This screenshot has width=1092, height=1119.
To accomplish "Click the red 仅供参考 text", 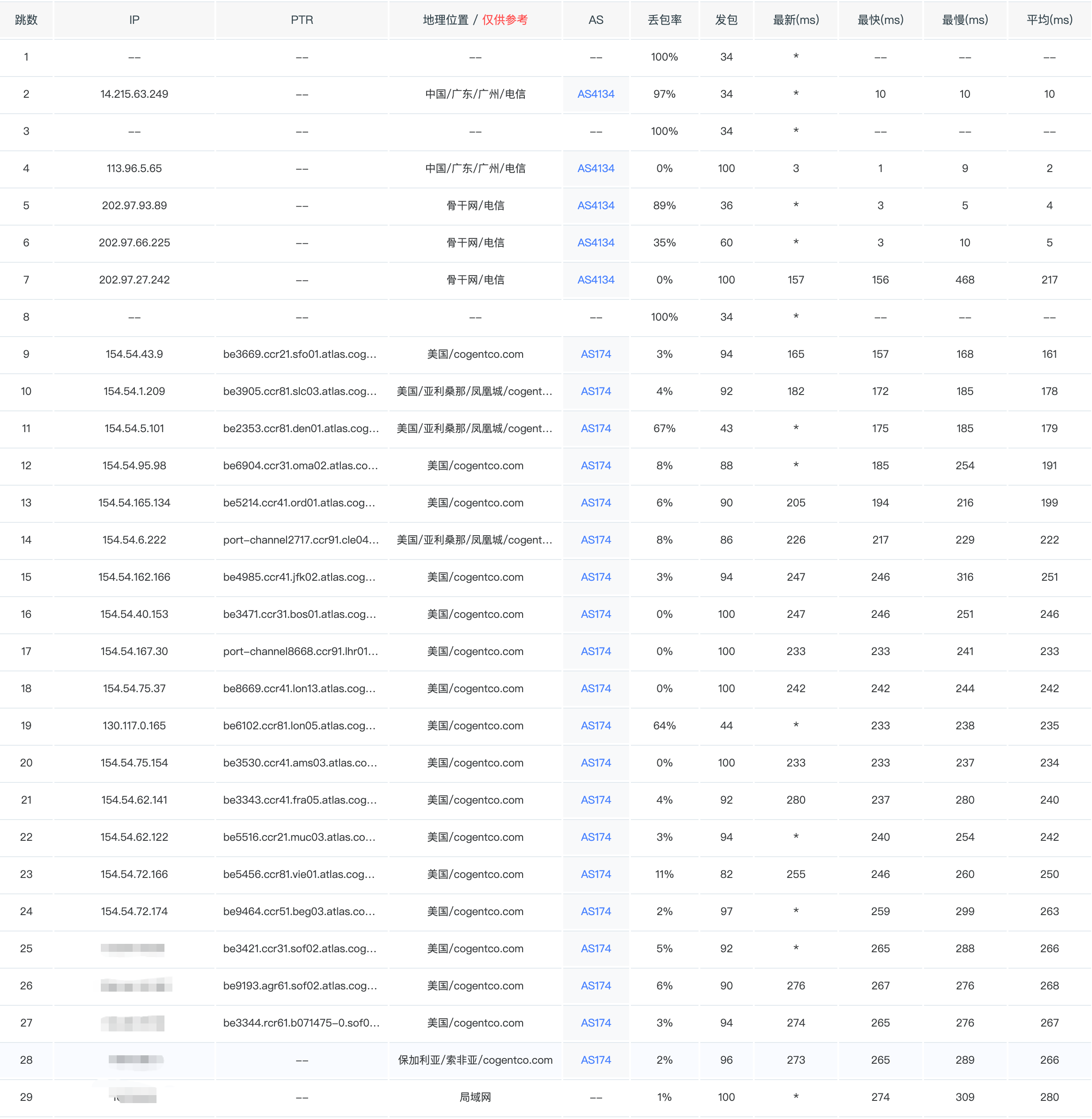I will (505, 20).
